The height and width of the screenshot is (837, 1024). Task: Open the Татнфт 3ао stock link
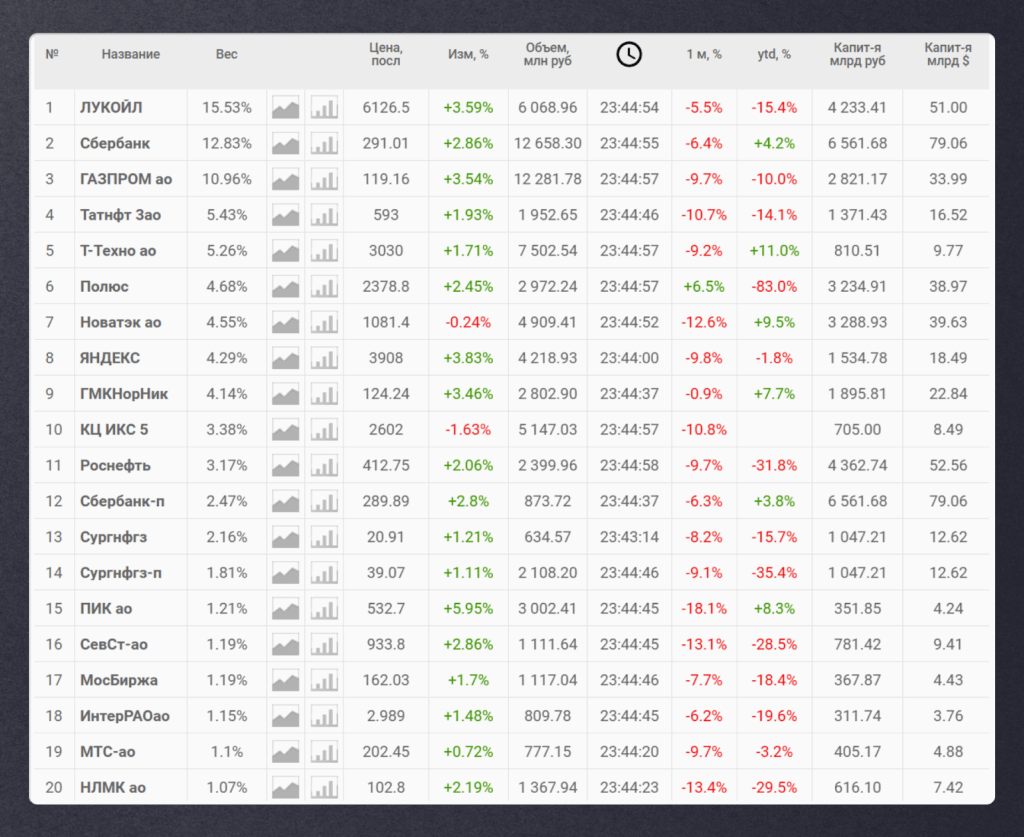(x=120, y=215)
